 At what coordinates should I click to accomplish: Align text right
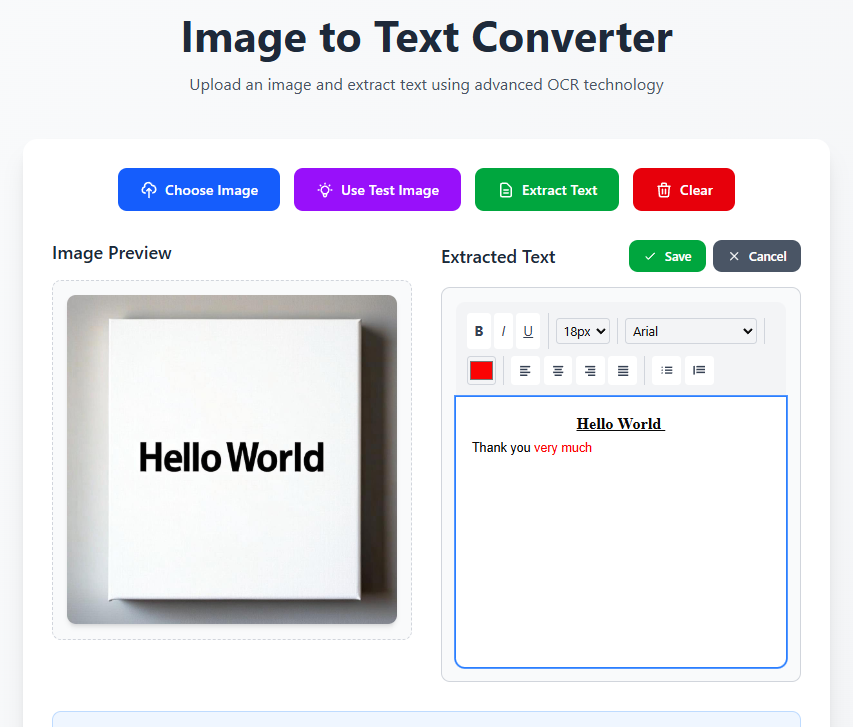tap(590, 371)
